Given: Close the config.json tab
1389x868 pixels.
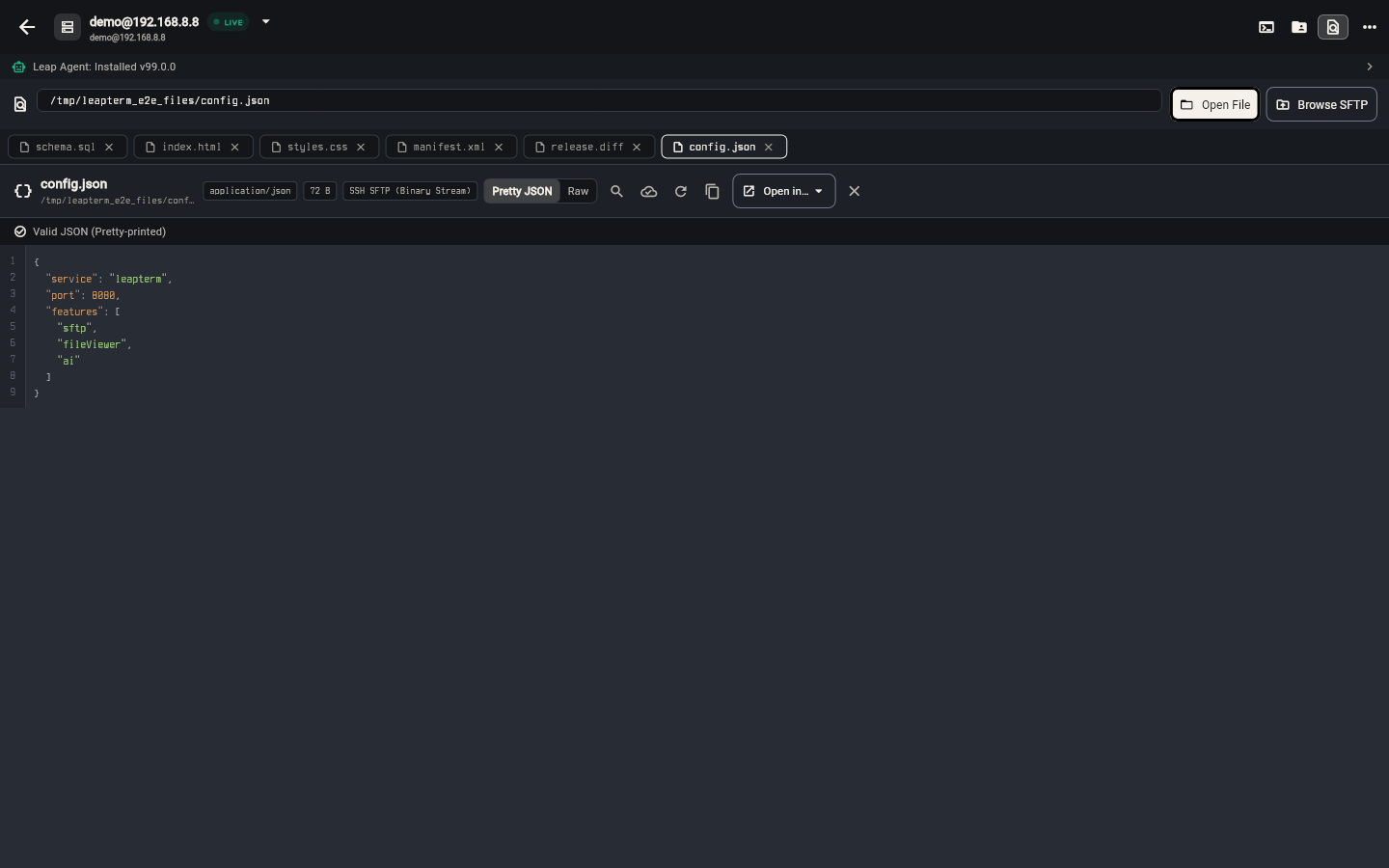Looking at the screenshot, I should (769, 147).
